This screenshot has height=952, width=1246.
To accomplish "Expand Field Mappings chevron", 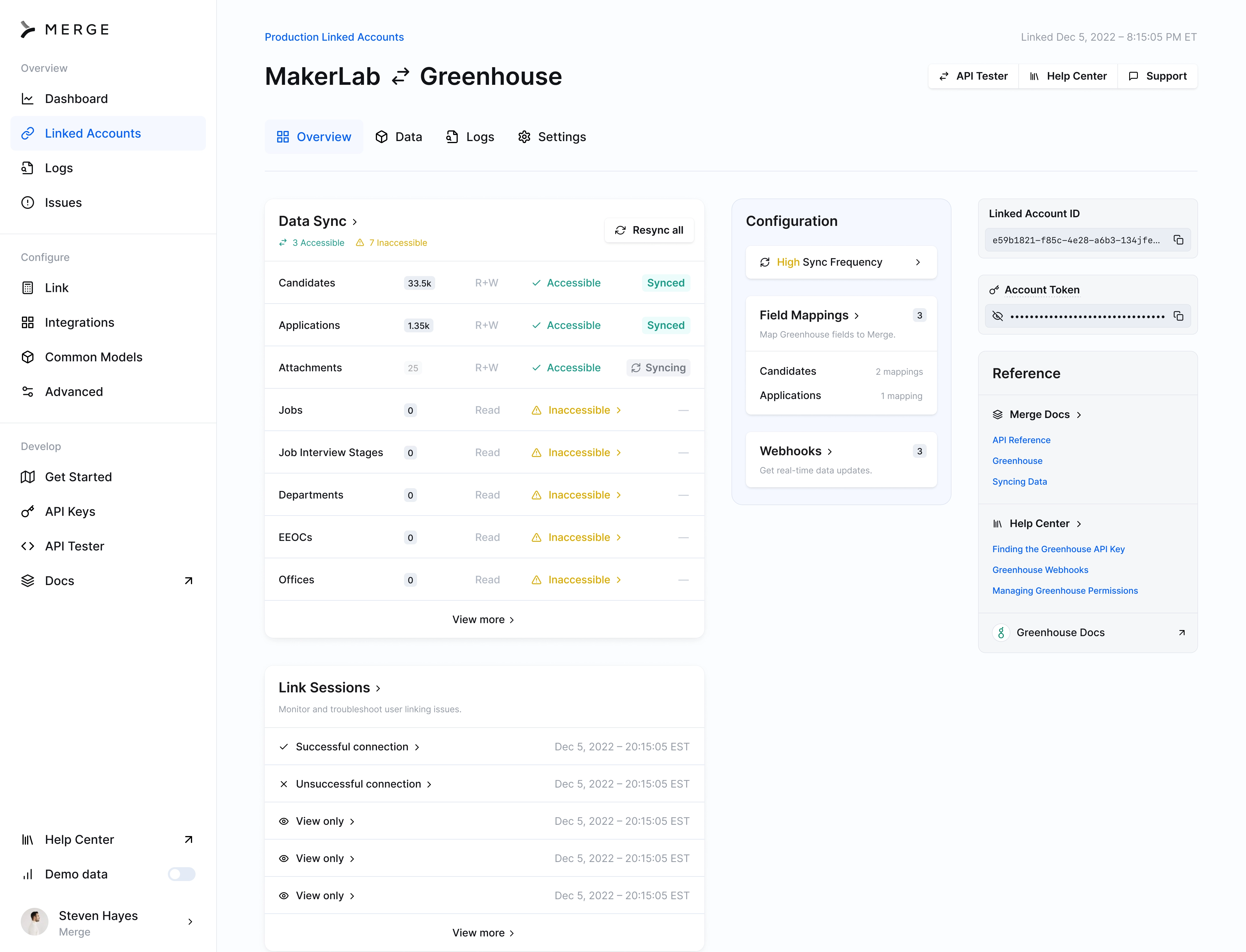I will tap(856, 316).
